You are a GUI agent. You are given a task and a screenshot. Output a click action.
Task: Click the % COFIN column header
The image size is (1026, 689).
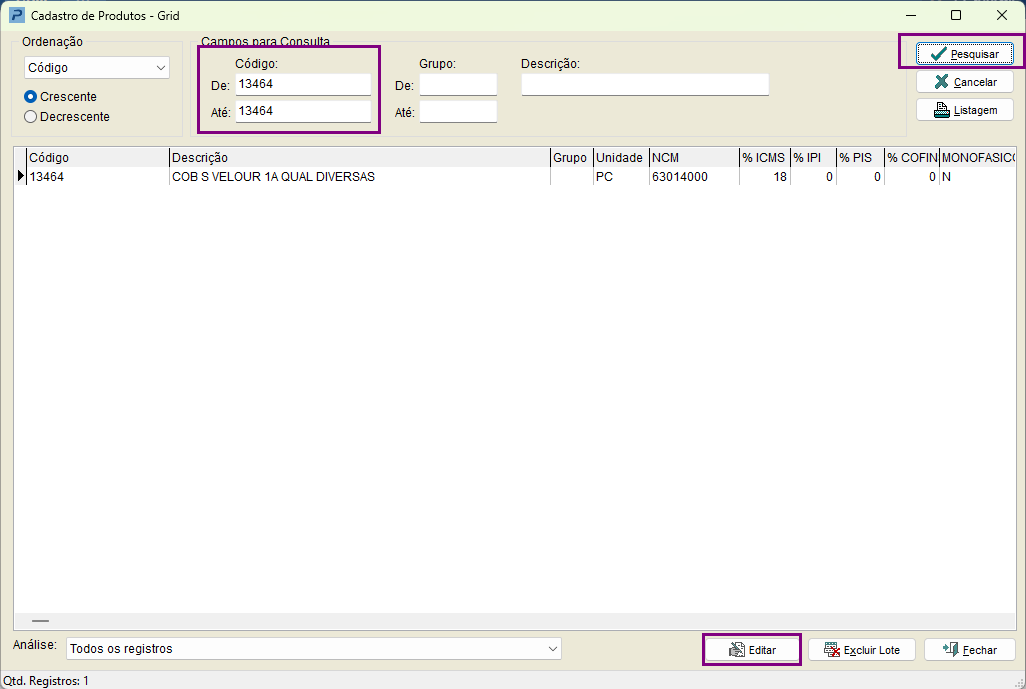[x=911, y=158]
